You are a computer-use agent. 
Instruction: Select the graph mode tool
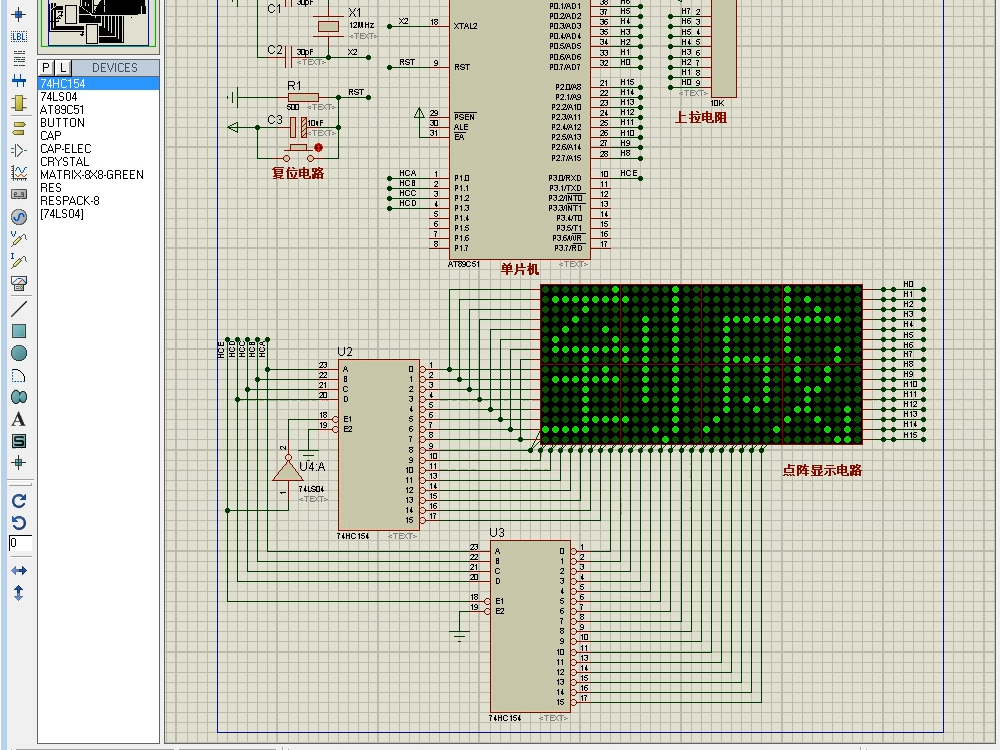[x=19, y=172]
